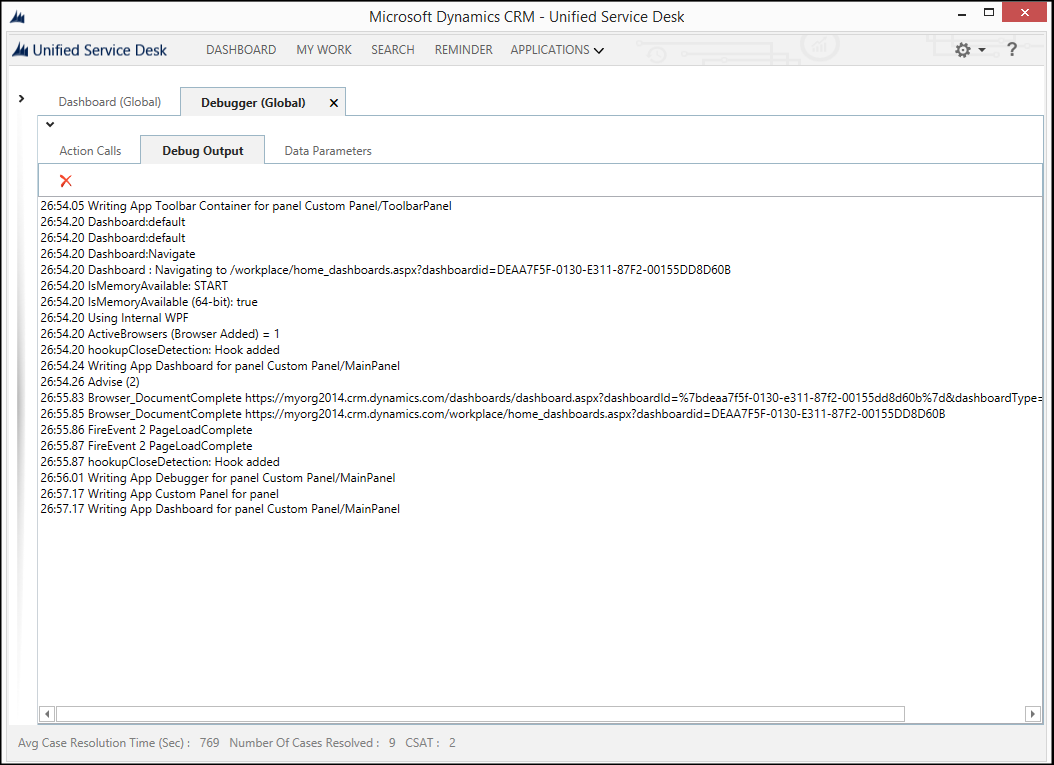Open the DASHBOARD menu
This screenshot has height=765, width=1054.
[x=241, y=49]
